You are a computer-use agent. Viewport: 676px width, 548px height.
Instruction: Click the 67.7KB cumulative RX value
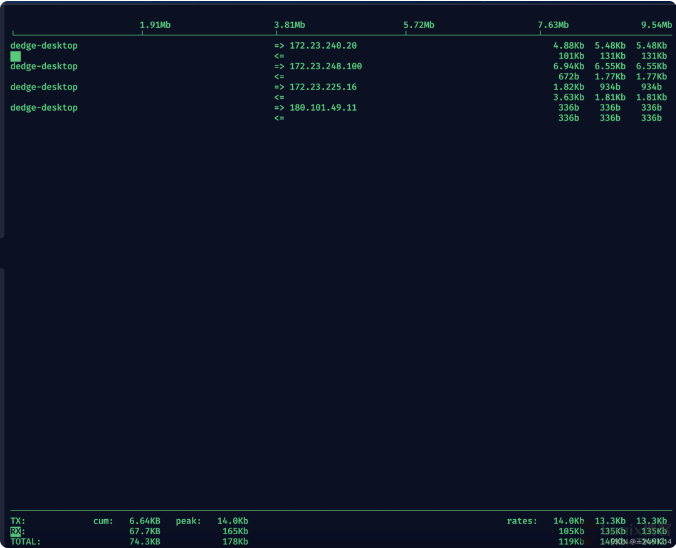point(145,531)
